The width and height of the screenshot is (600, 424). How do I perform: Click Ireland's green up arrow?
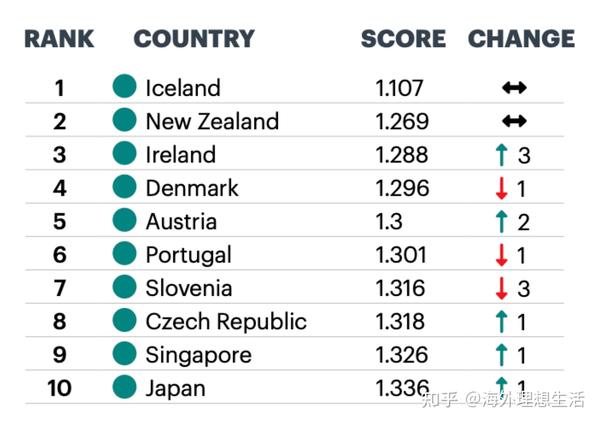tap(502, 155)
